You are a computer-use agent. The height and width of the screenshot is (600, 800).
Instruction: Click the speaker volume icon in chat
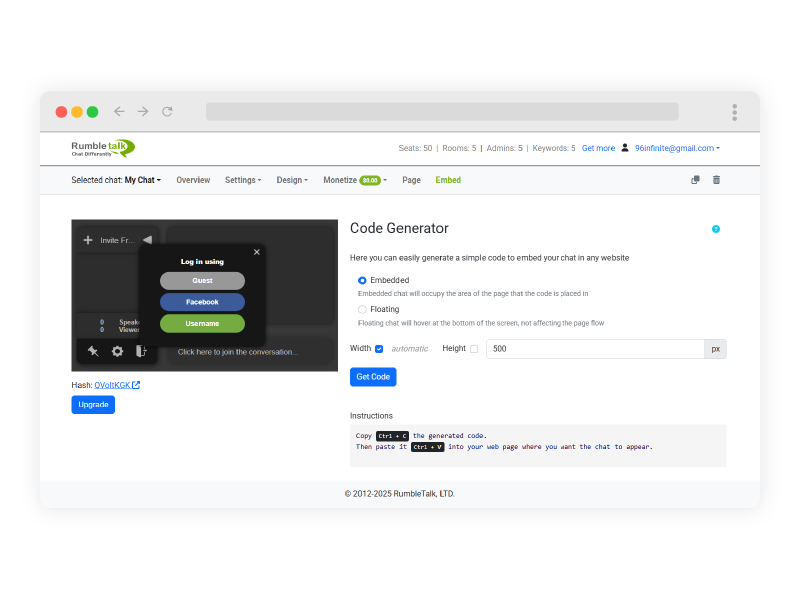[147, 240]
